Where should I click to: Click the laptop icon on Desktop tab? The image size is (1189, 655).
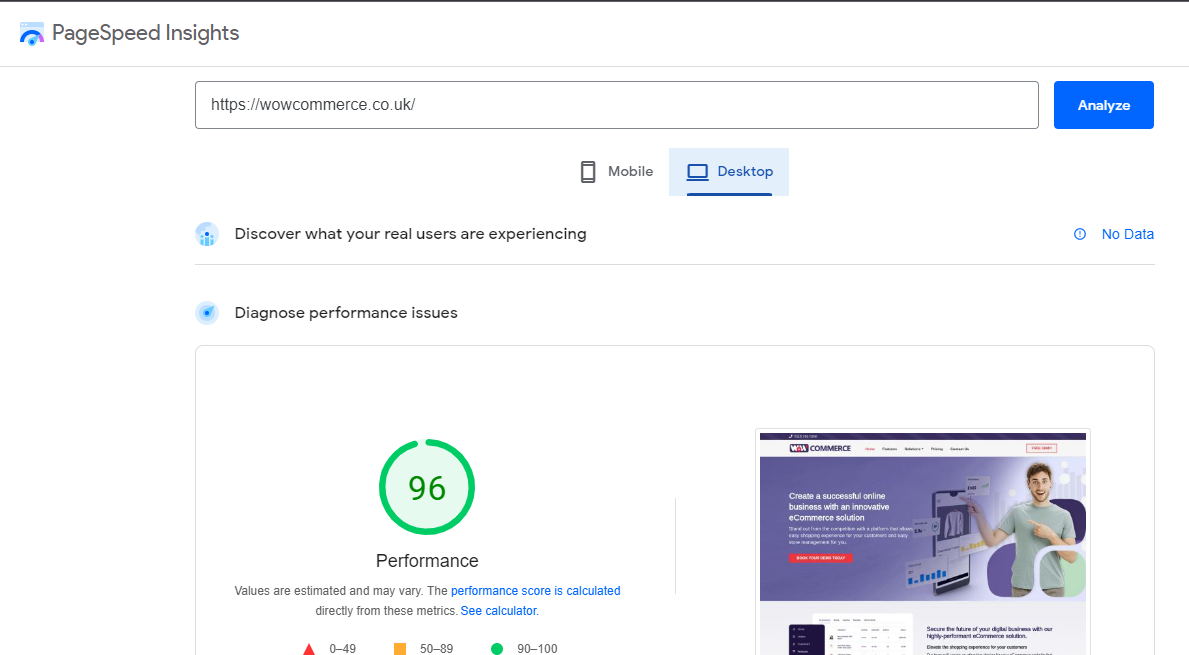point(697,172)
